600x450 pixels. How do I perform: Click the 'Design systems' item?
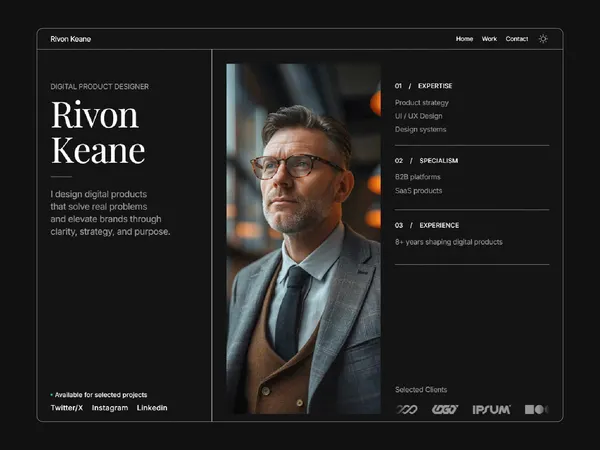coord(421,129)
